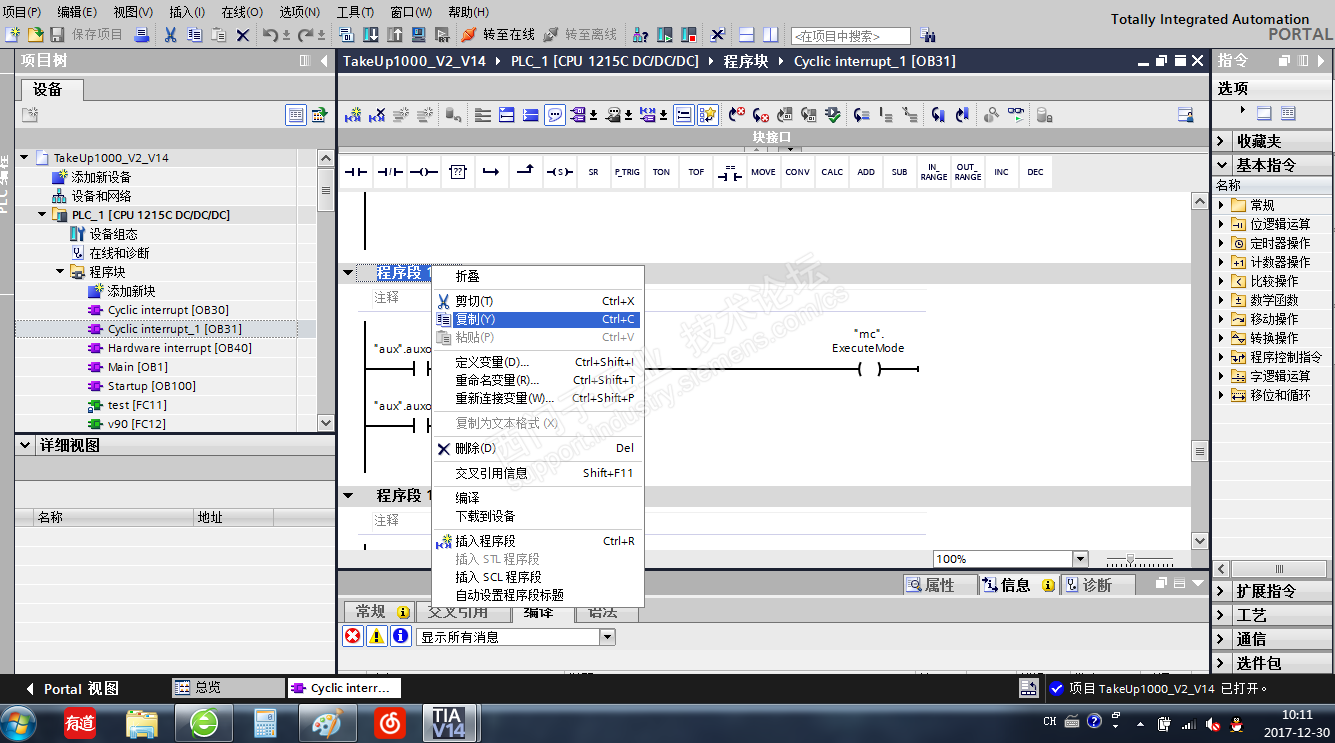Choose 删除(D) in context menu
The image size is (1335, 743).
pyautogui.click(x=537, y=449)
